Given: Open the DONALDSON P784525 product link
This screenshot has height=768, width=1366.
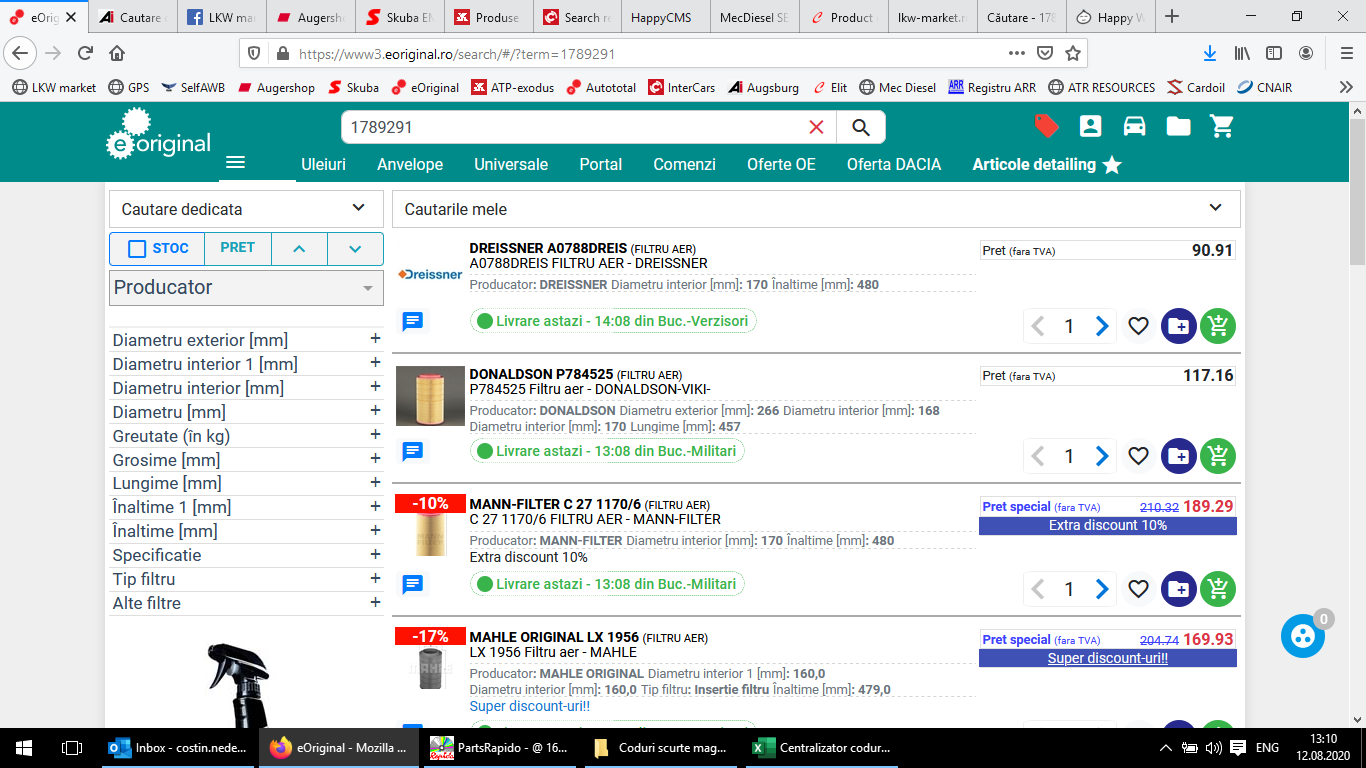Looking at the screenshot, I should tap(541, 374).
